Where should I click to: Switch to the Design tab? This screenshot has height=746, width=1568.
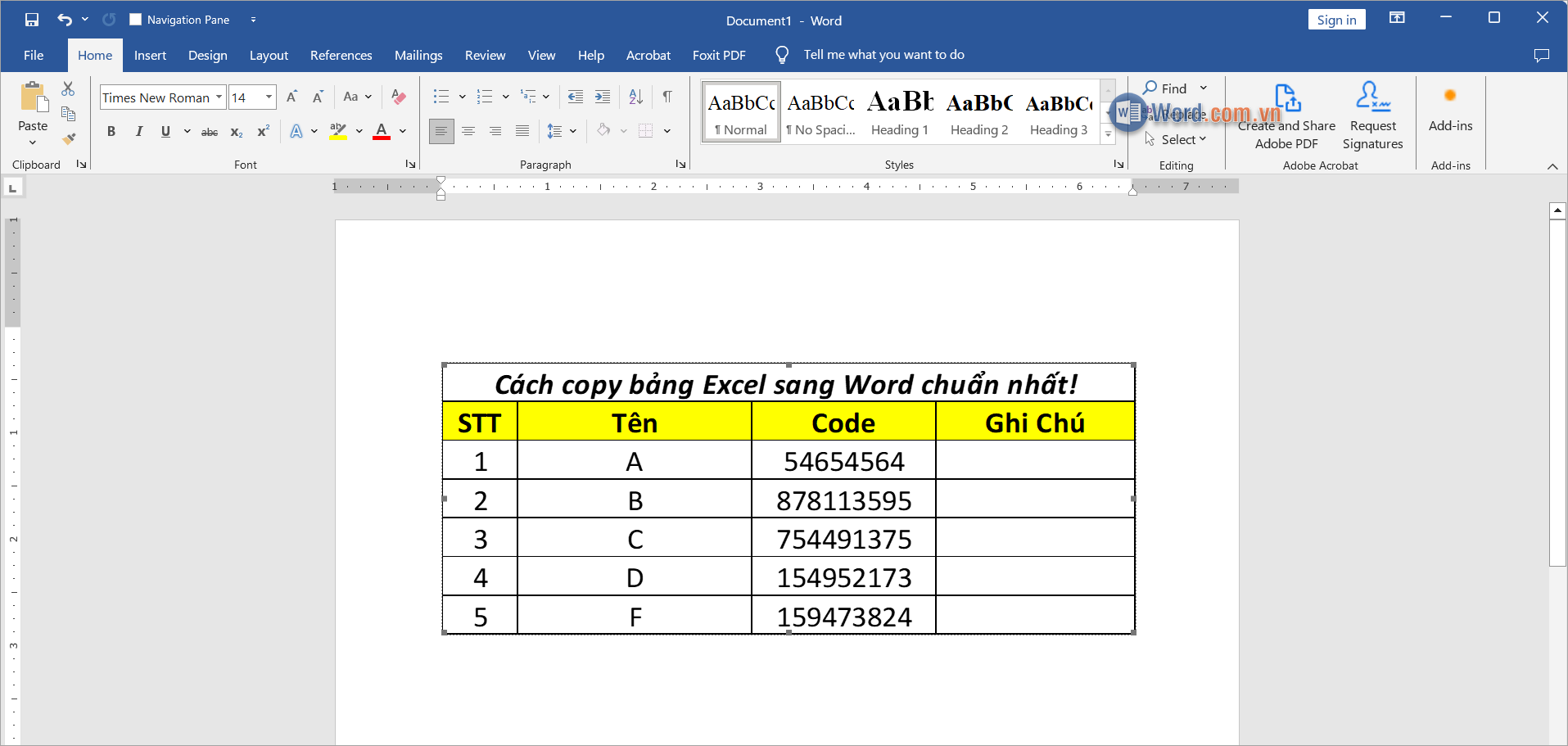[x=208, y=55]
